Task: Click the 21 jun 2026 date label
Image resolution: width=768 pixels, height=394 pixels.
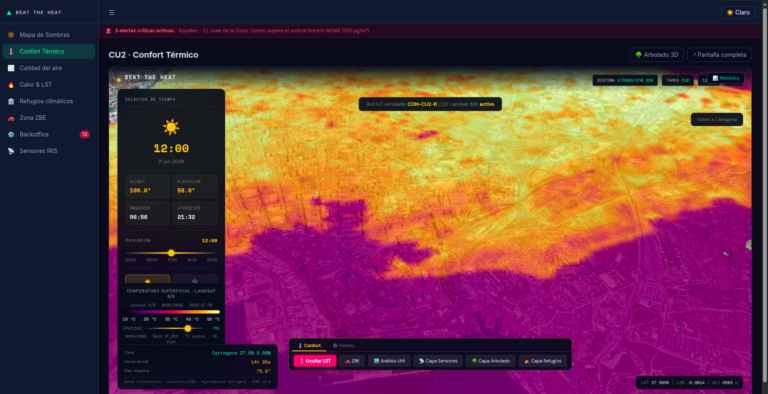Action: [x=171, y=161]
